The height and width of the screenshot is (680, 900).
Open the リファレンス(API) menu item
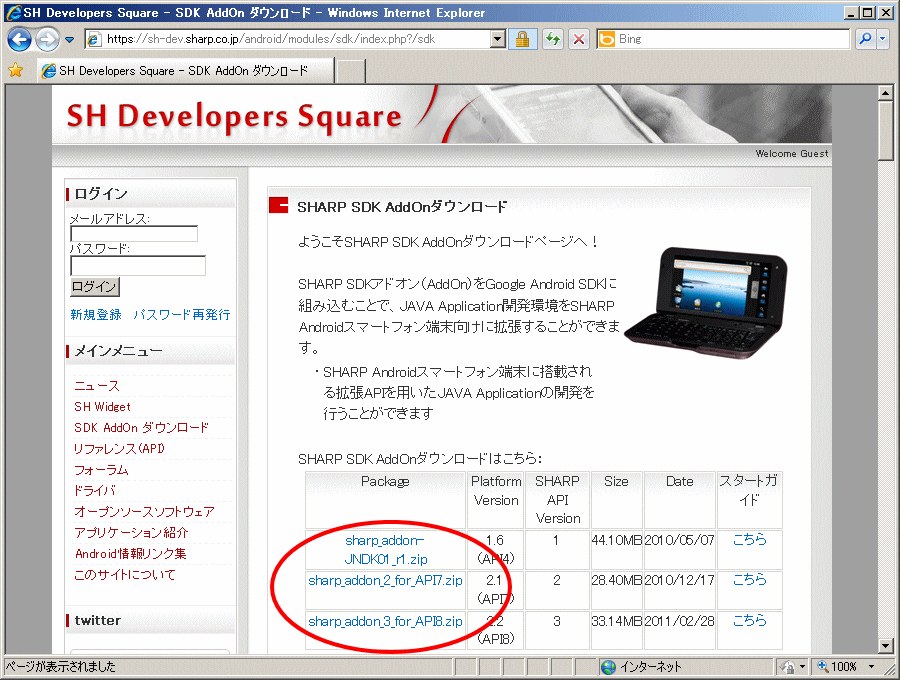pos(119,449)
